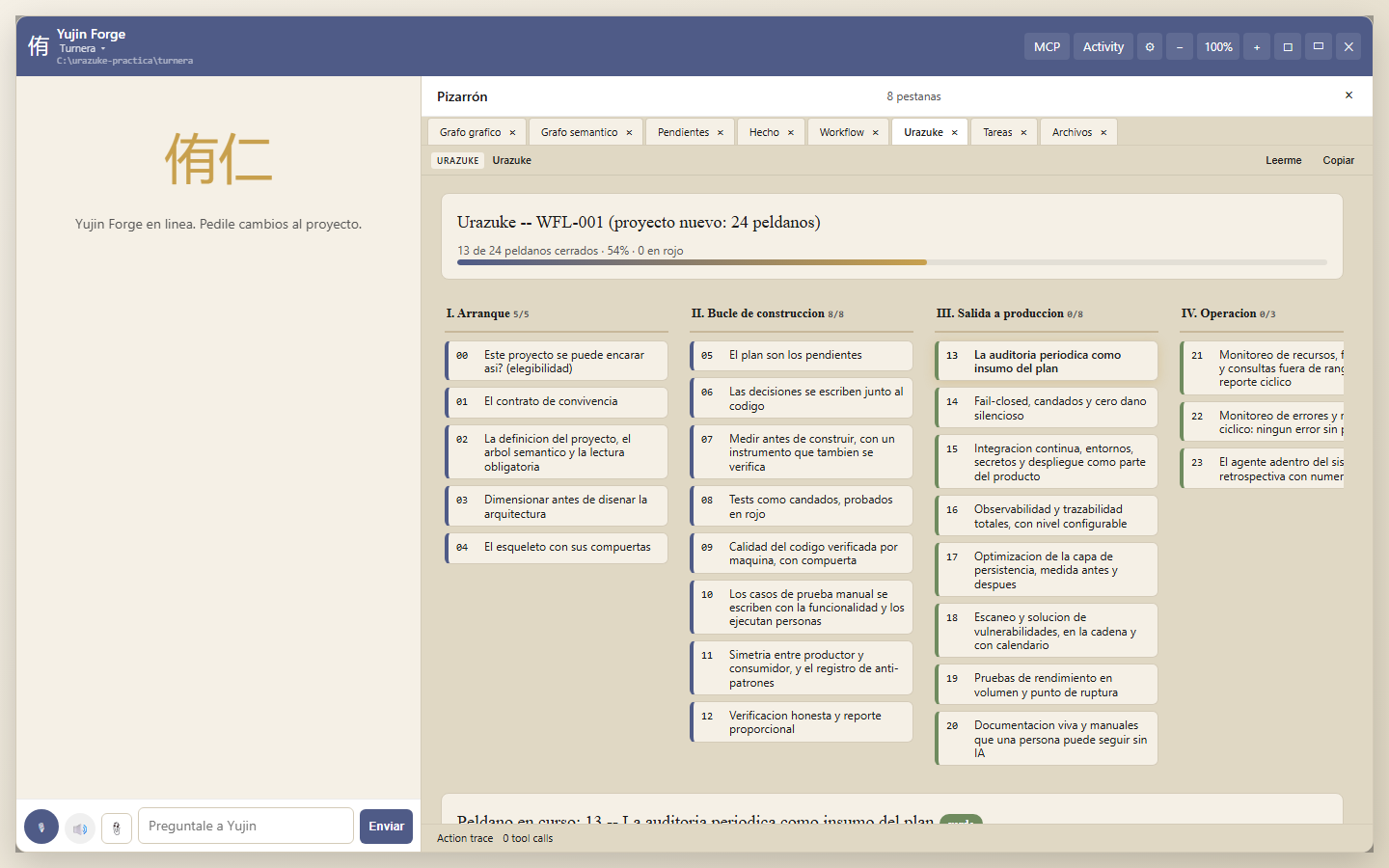
Task: Click the microphone voice input button
Action: pyautogui.click(x=41, y=827)
